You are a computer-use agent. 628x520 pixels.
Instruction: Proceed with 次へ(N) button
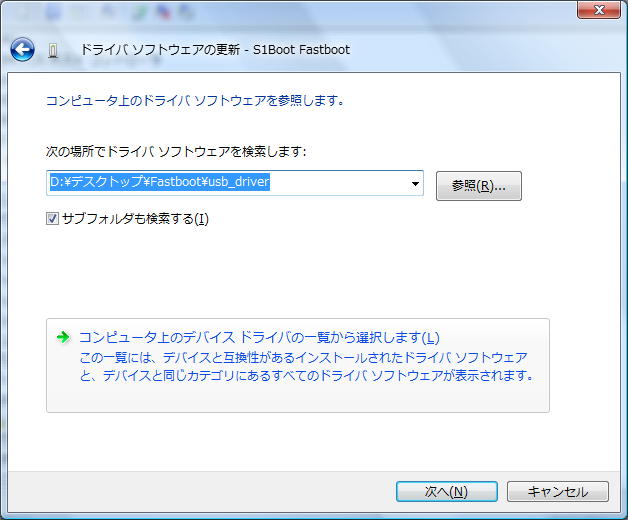coord(447,492)
